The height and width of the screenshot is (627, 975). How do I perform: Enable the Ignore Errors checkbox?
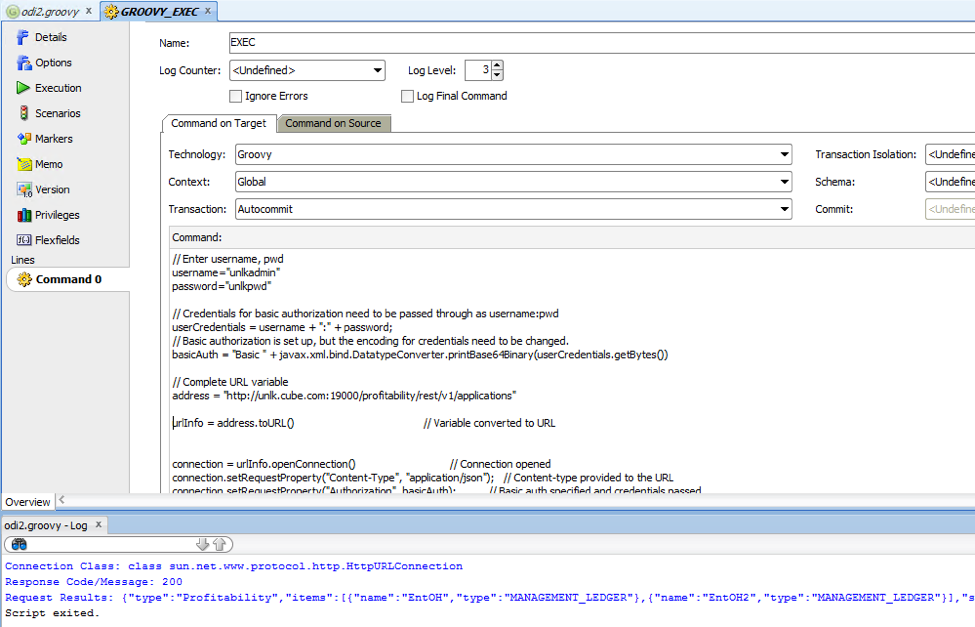tap(236, 97)
